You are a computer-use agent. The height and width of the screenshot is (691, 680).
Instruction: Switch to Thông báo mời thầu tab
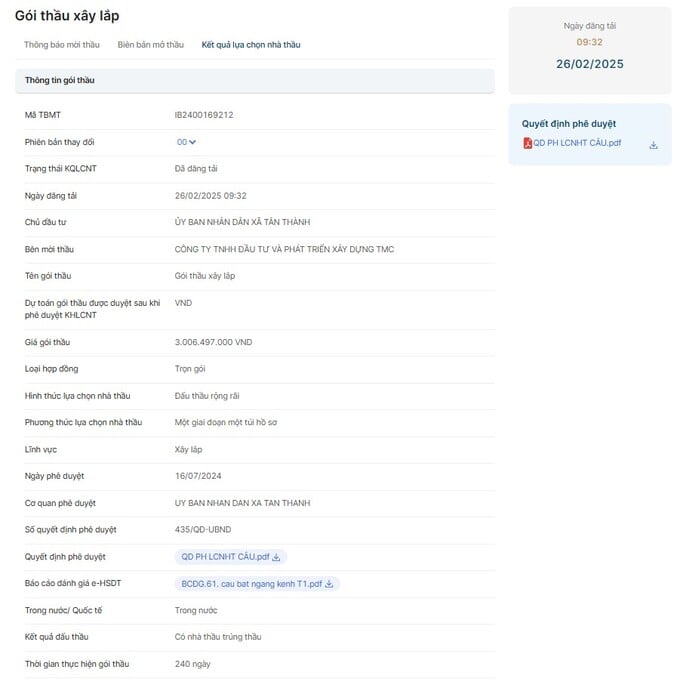pos(62,45)
